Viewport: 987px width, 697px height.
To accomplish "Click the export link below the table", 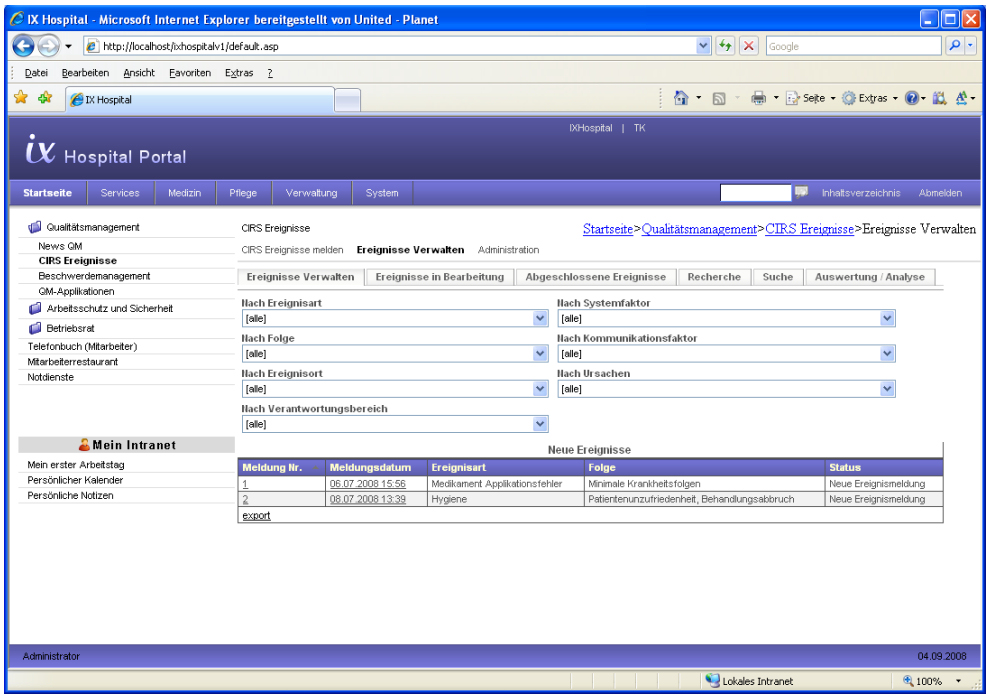I will pos(256,516).
